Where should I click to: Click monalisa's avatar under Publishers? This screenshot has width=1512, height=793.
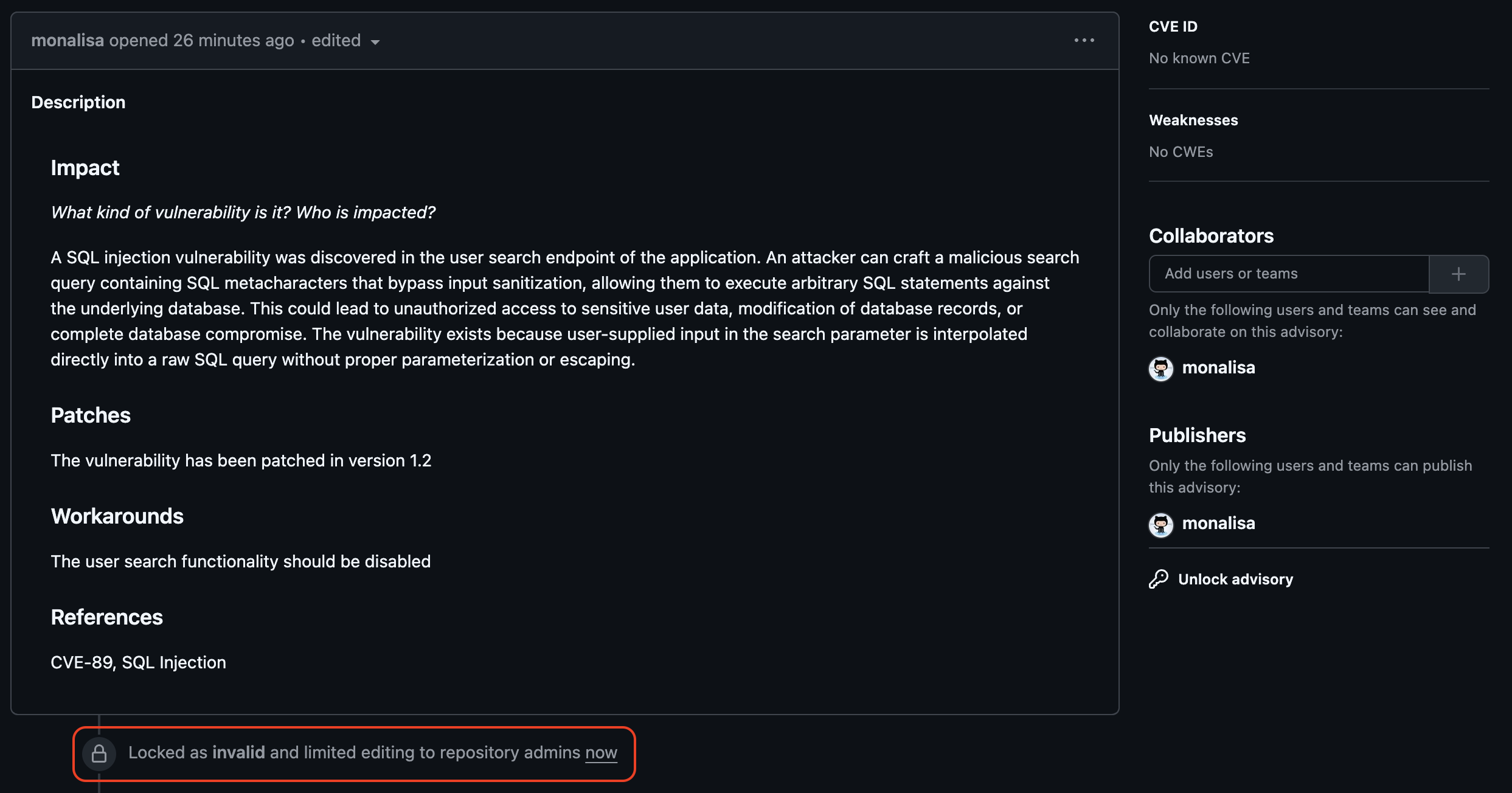coord(1161,524)
